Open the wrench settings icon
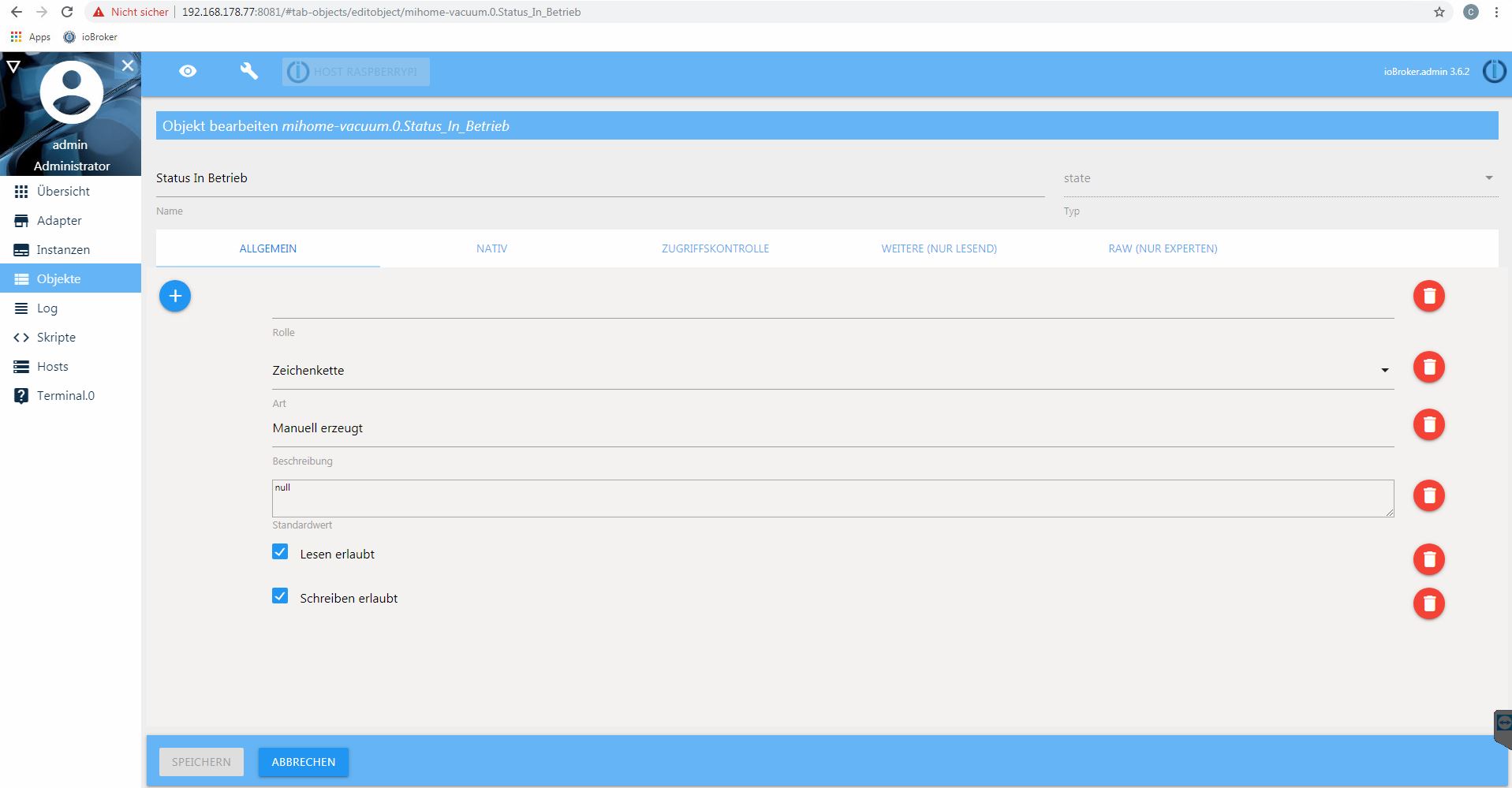Screen dimensions: 1512x788 (249, 71)
